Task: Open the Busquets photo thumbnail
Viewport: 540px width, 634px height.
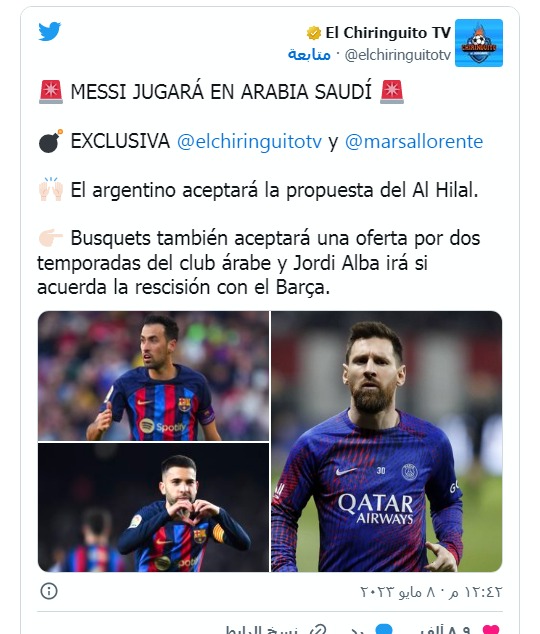Action: pos(154,376)
